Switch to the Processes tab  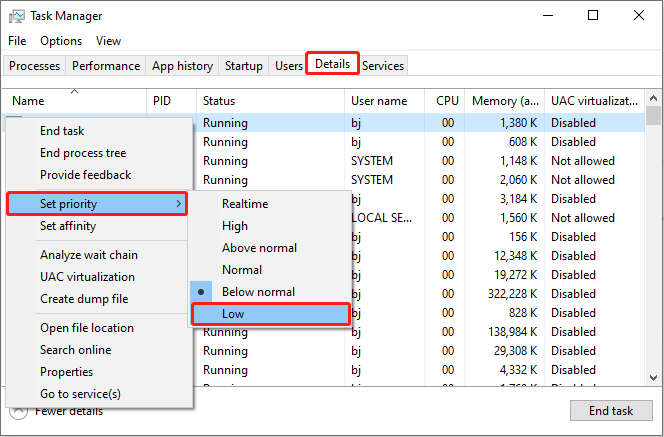34,66
